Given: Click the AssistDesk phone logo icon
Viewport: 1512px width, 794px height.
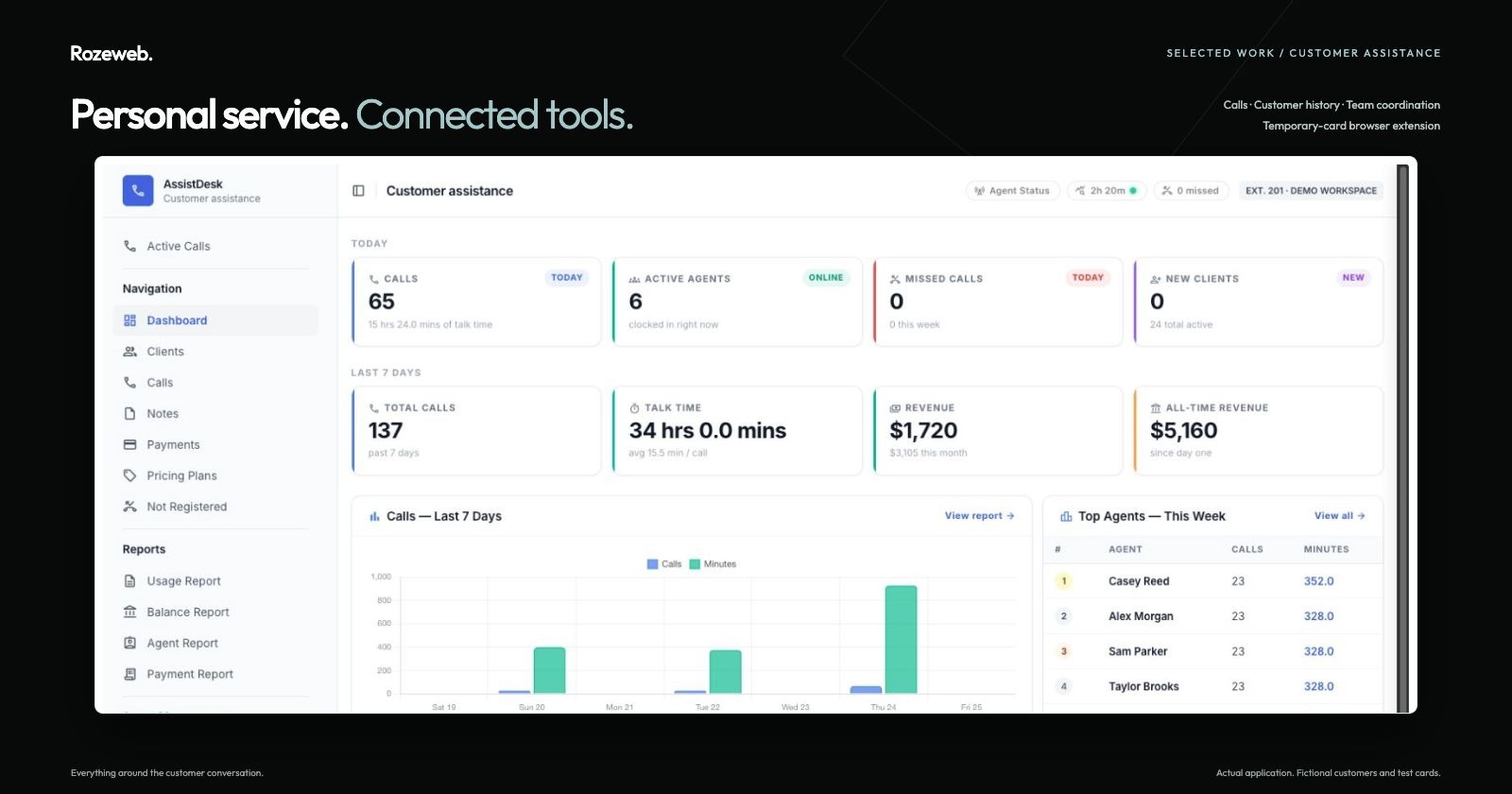Looking at the screenshot, I should pyautogui.click(x=138, y=190).
